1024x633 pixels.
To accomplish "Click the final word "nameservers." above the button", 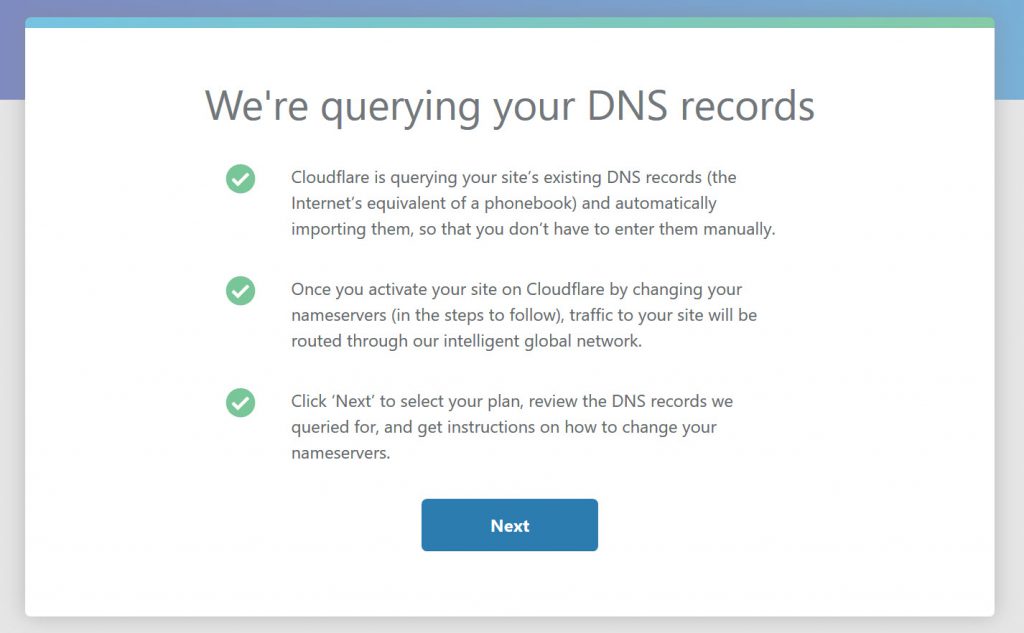I will coord(340,452).
